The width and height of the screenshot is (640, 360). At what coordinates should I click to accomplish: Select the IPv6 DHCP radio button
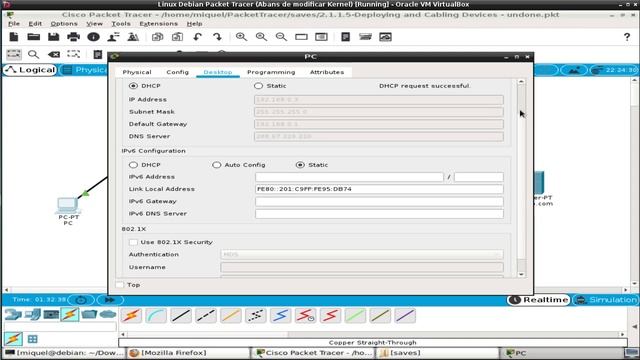tap(133, 165)
